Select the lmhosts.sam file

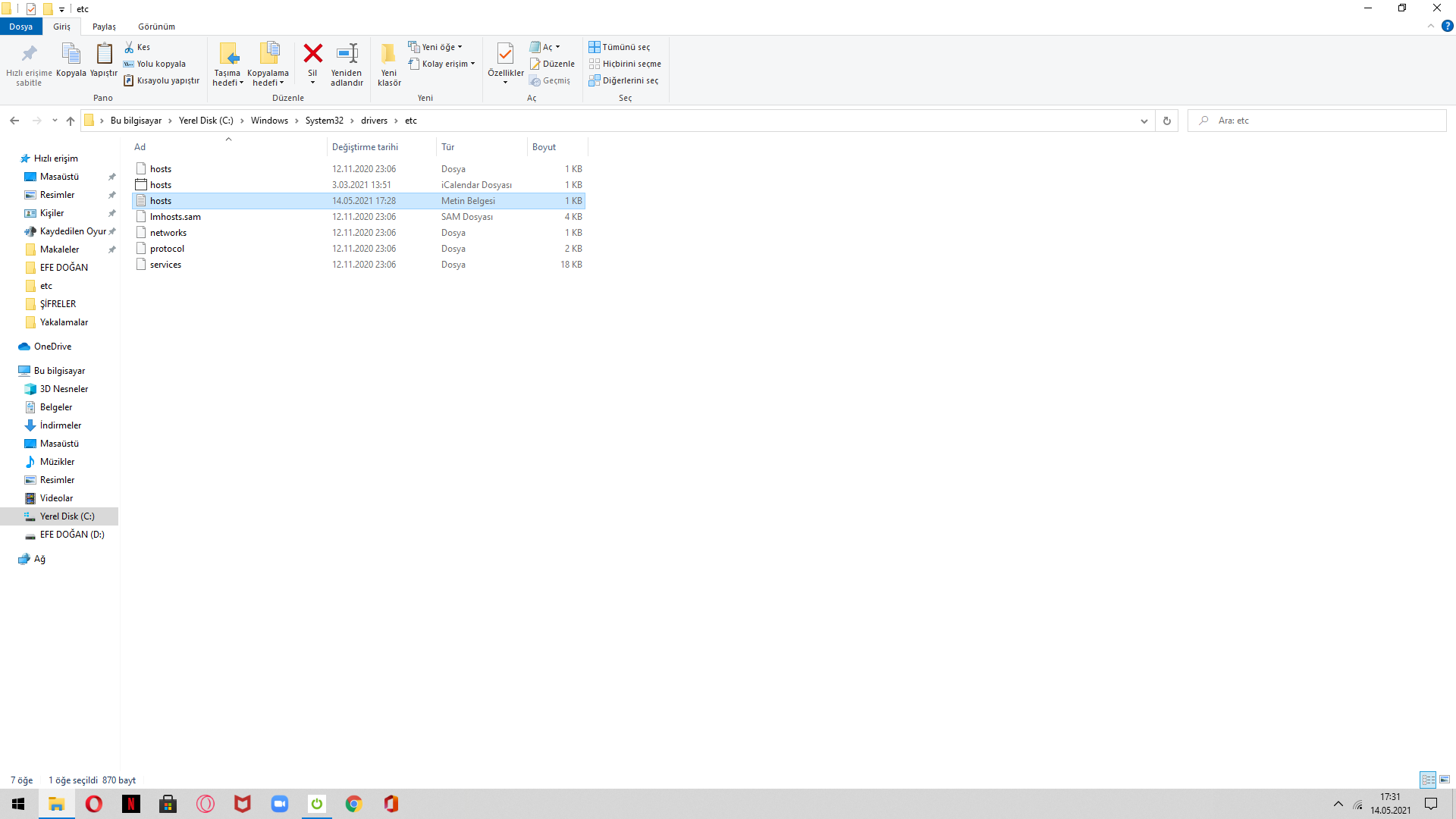[175, 217]
